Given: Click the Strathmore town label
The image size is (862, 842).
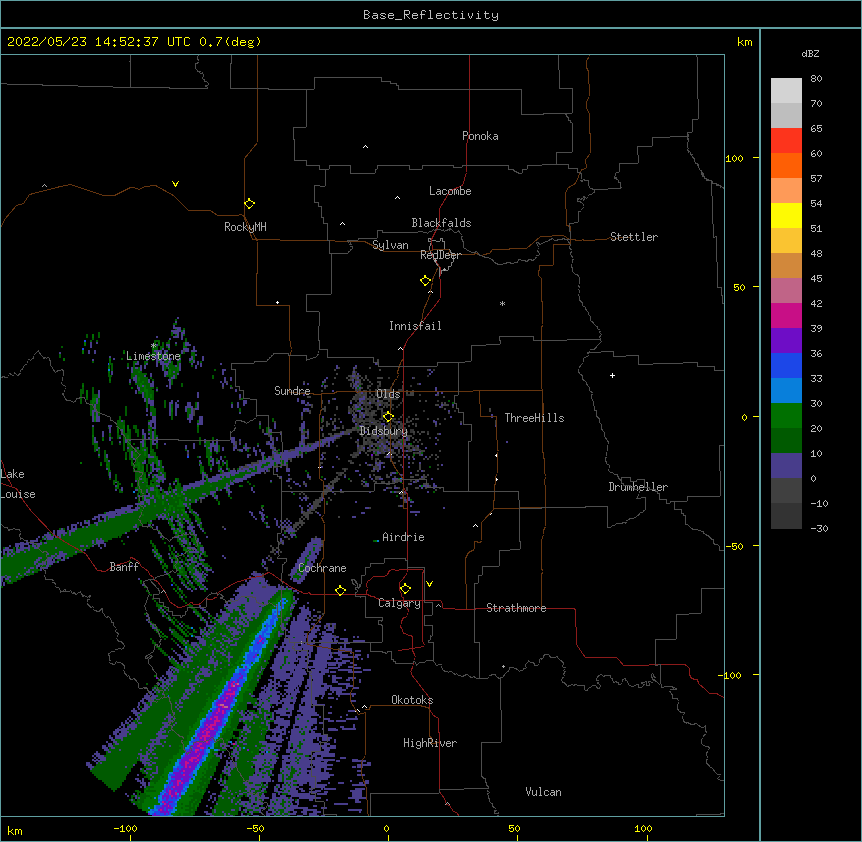Looking at the screenshot, I should [x=516, y=608].
